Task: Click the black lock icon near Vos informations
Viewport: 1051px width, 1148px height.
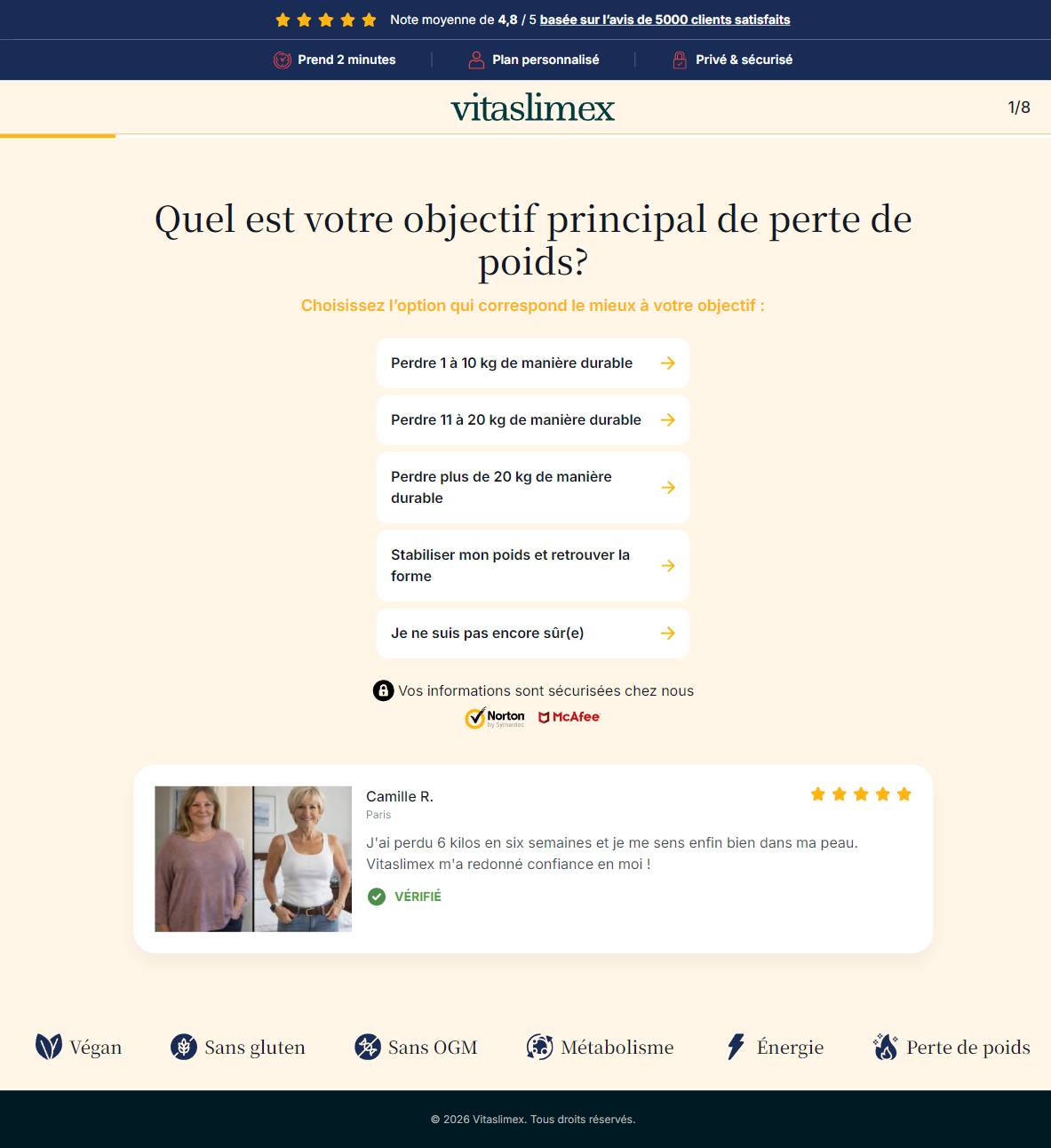Action: click(x=383, y=690)
